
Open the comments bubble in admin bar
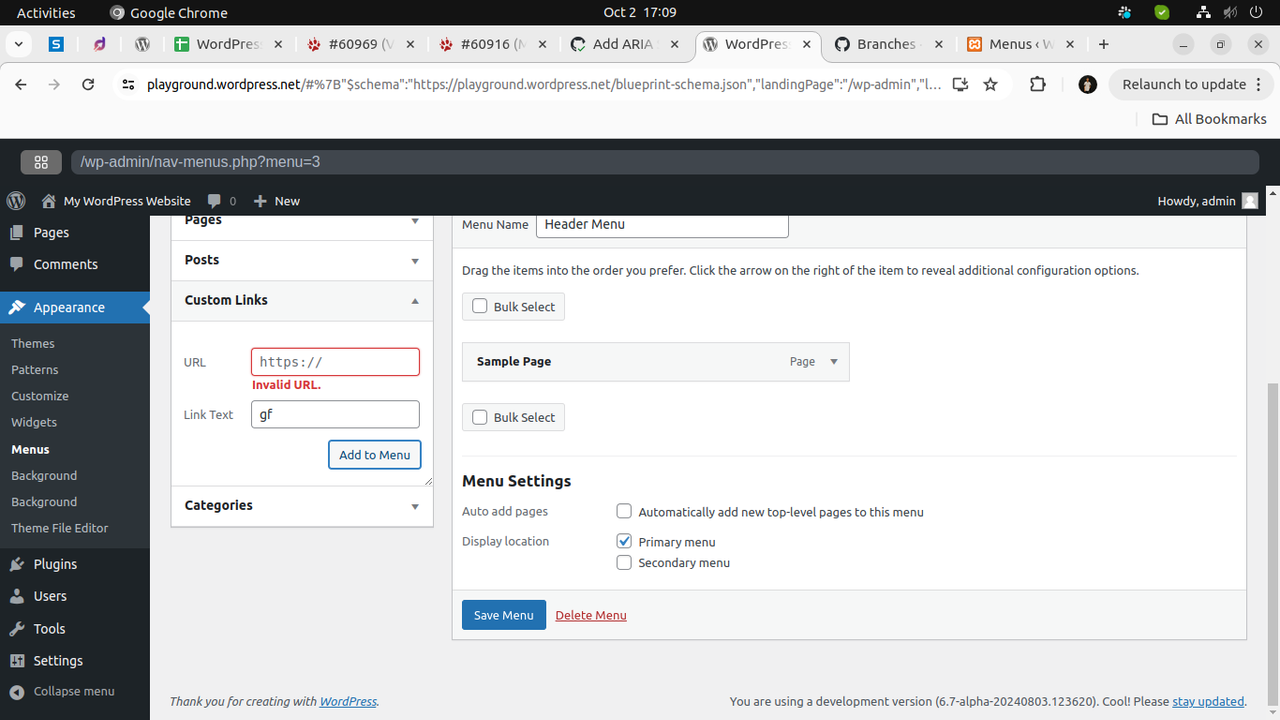[x=222, y=201]
